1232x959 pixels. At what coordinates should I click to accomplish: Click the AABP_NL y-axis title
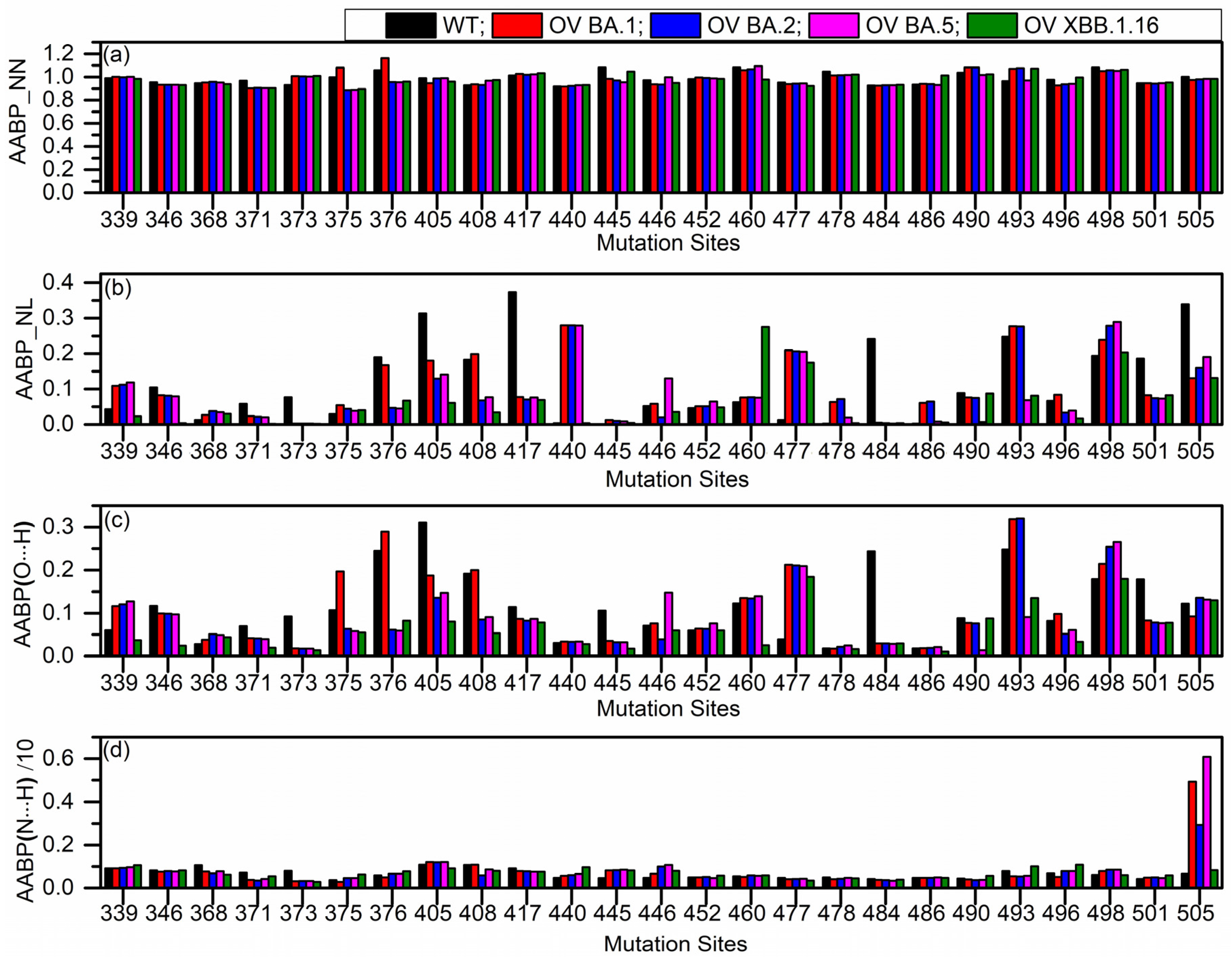pos(24,349)
